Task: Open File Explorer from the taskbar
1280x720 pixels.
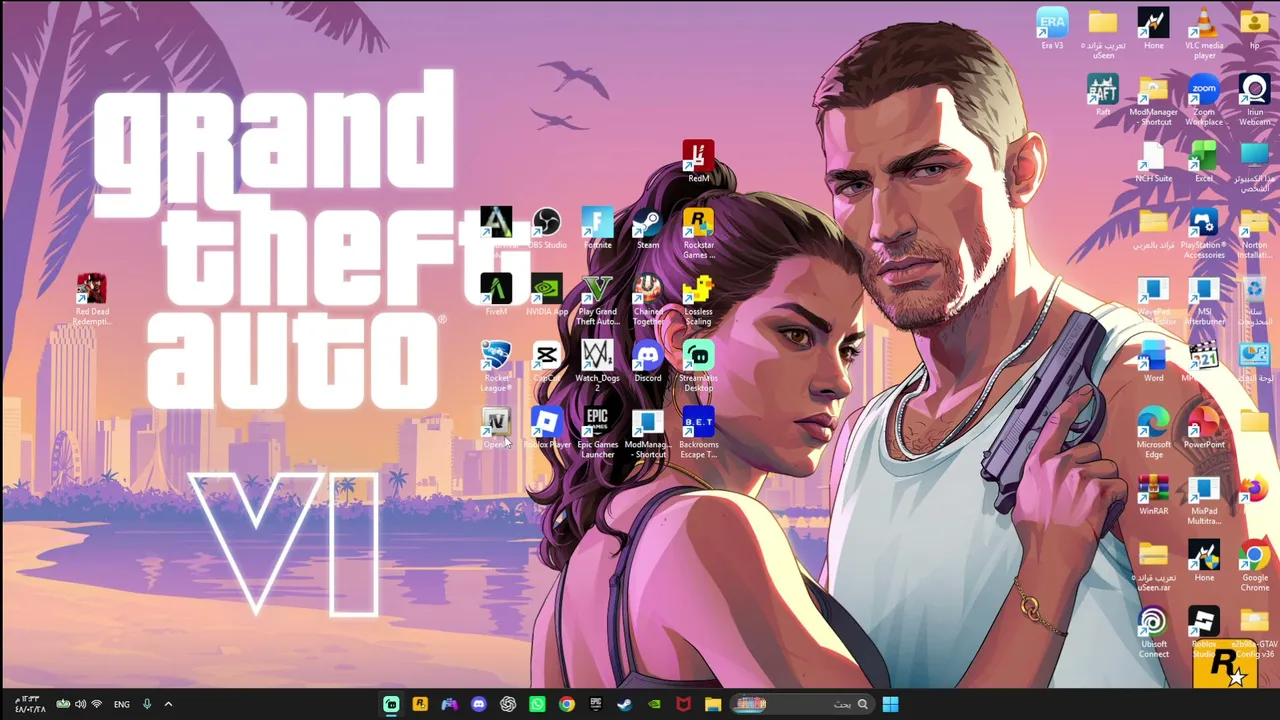Action: [x=713, y=704]
